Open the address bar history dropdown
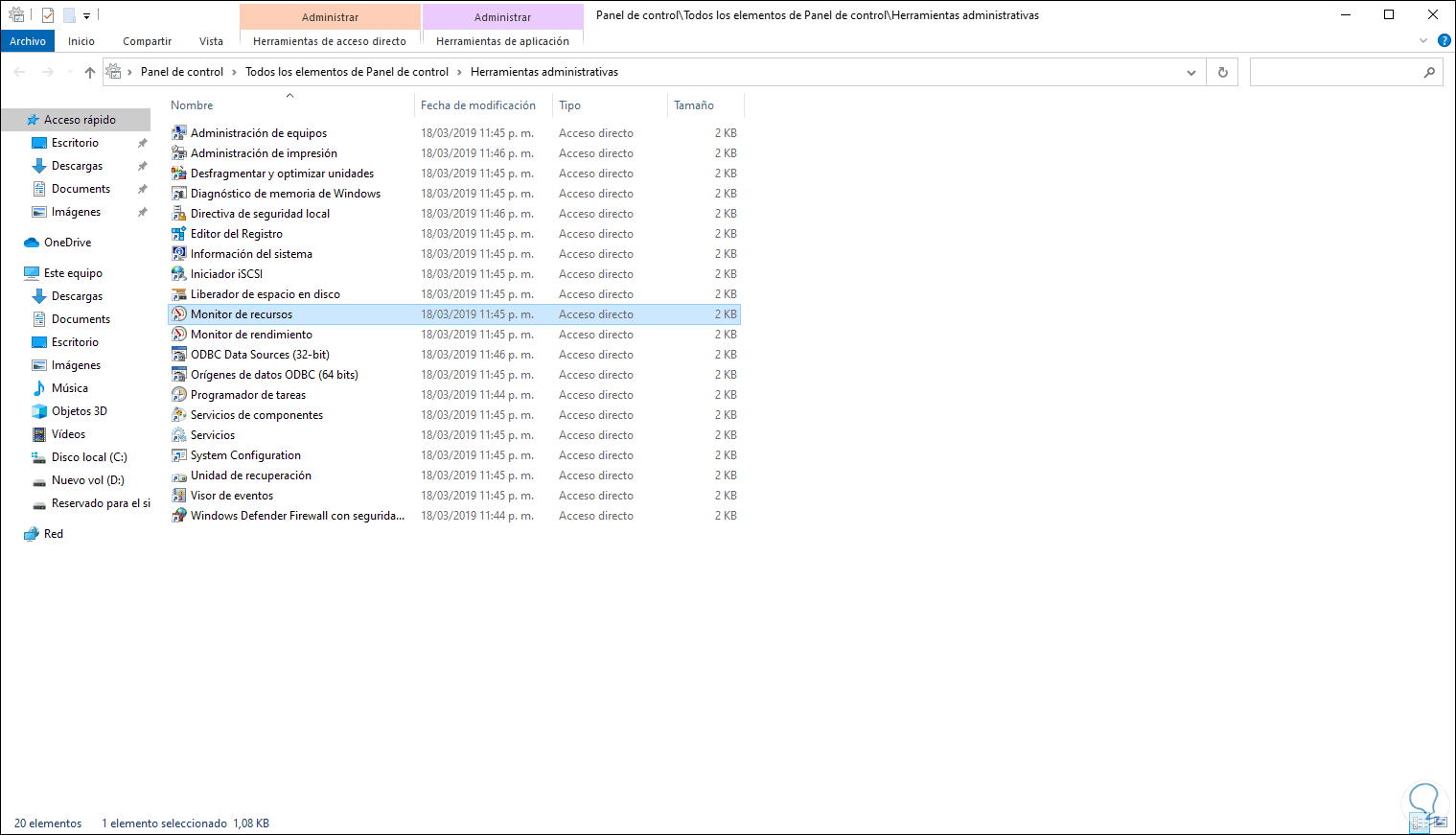The width and height of the screenshot is (1456, 835). 1191,73
